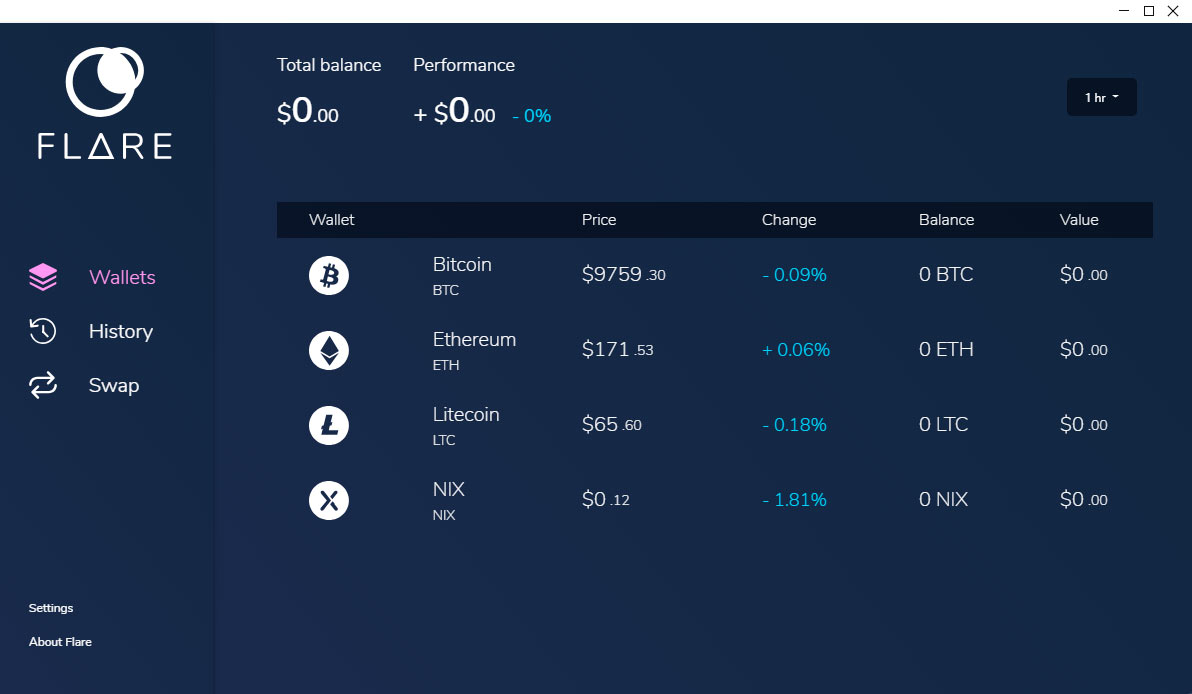The image size is (1192, 694).
Task: Select the NIX coin icon
Action: (329, 500)
